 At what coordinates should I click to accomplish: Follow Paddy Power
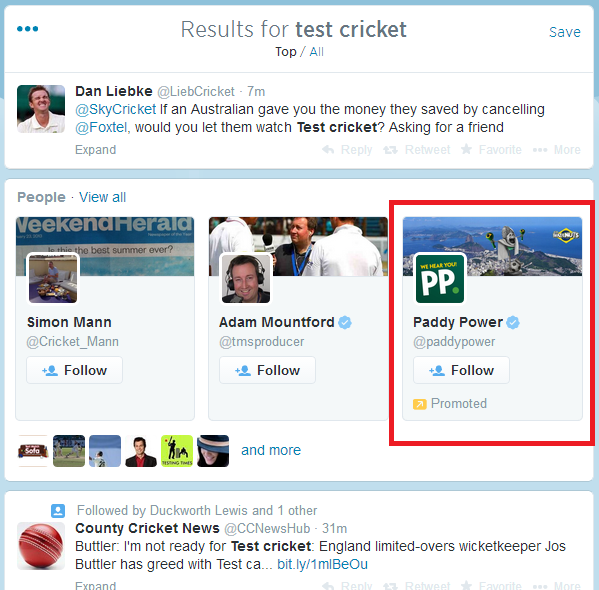(x=461, y=370)
